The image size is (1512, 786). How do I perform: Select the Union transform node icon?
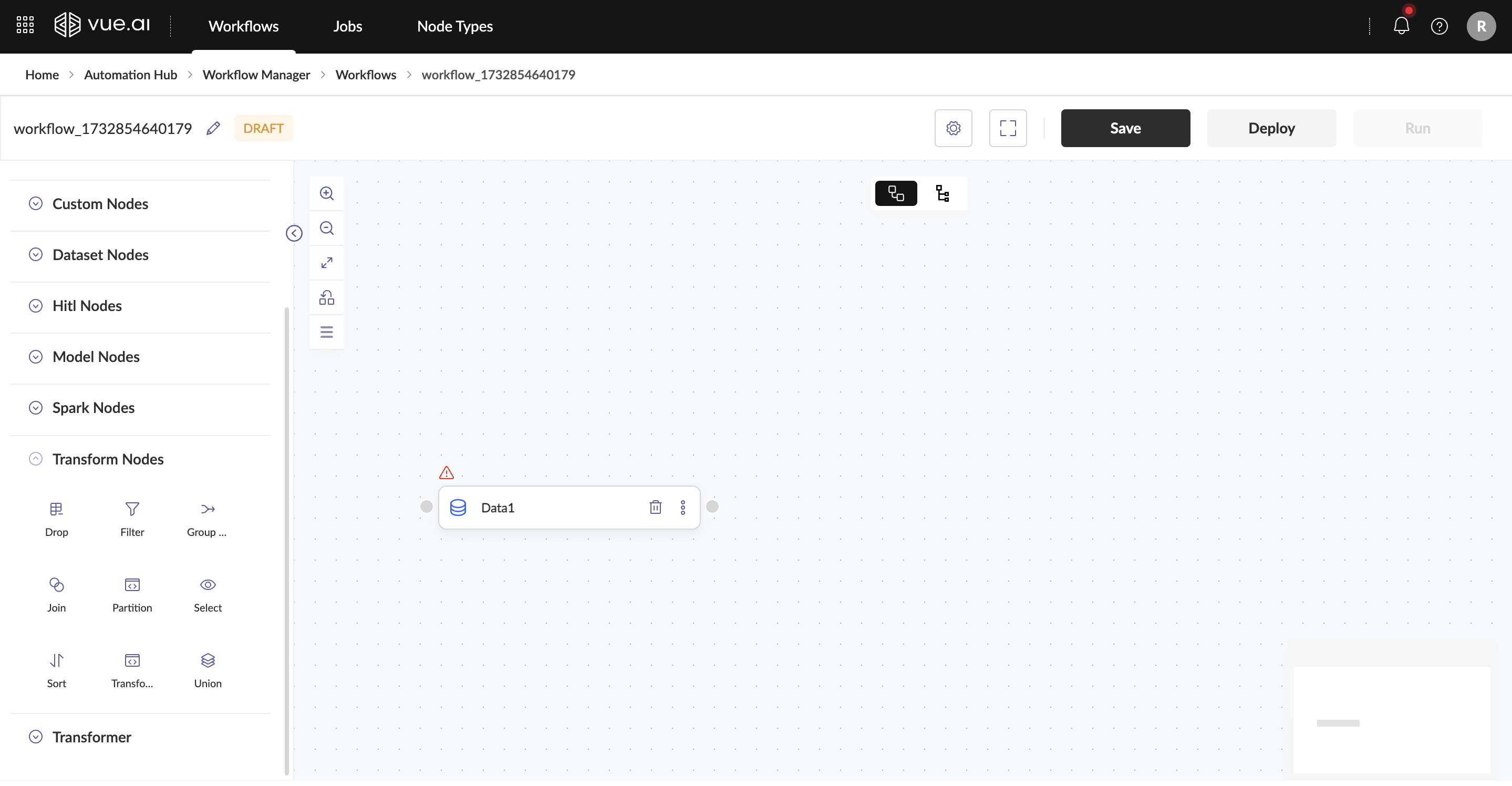(x=208, y=660)
